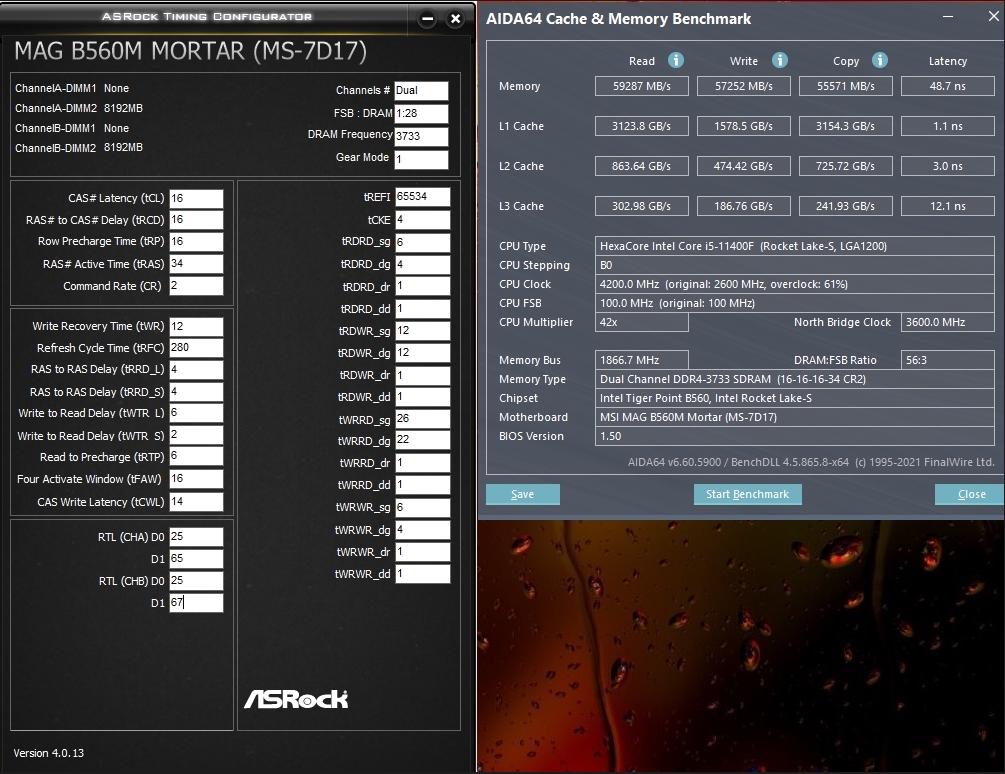Select the RAS# Active Time (tRAS) field
1005x774 pixels.
(196, 264)
